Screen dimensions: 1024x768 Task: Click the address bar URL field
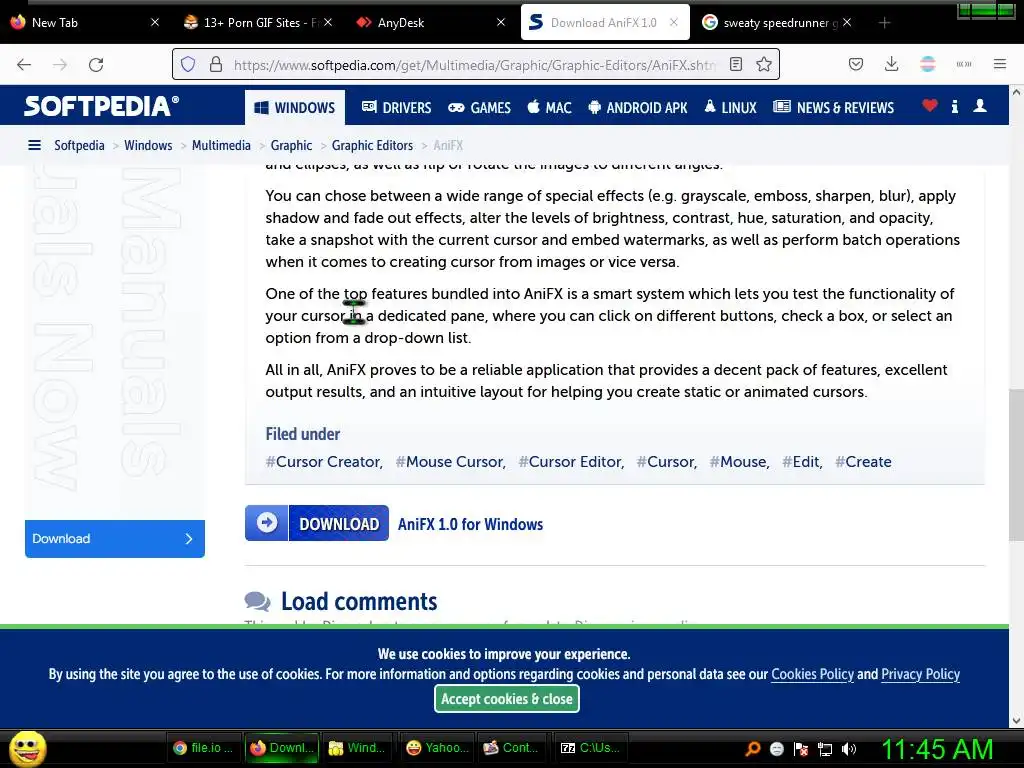[475, 65]
